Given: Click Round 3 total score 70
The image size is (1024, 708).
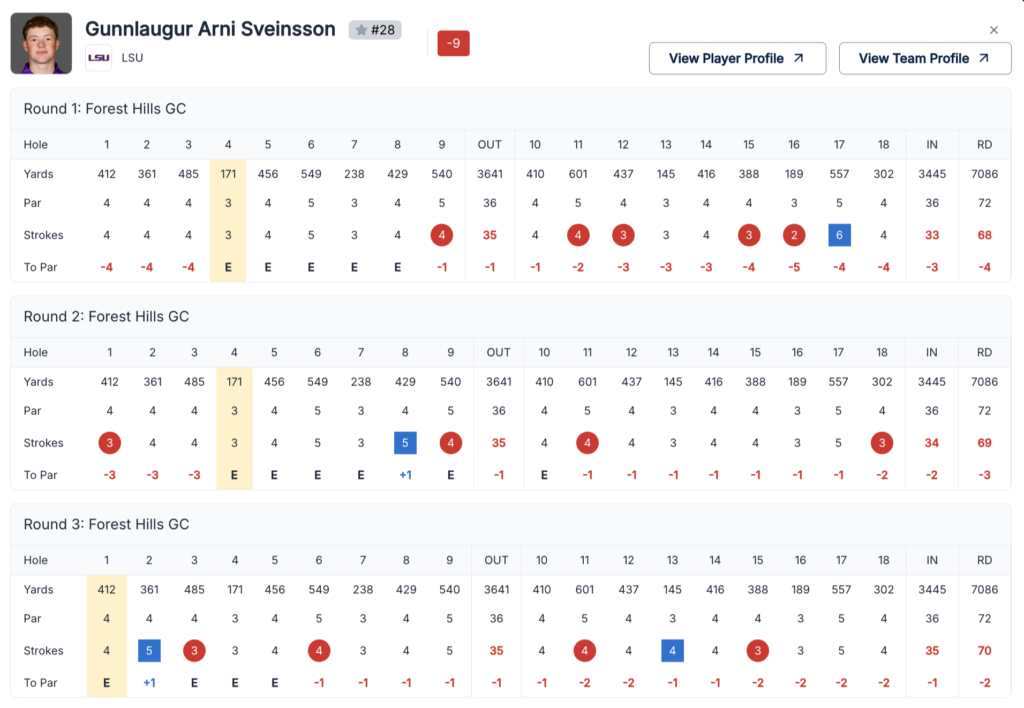Looking at the screenshot, I should click(x=984, y=651).
